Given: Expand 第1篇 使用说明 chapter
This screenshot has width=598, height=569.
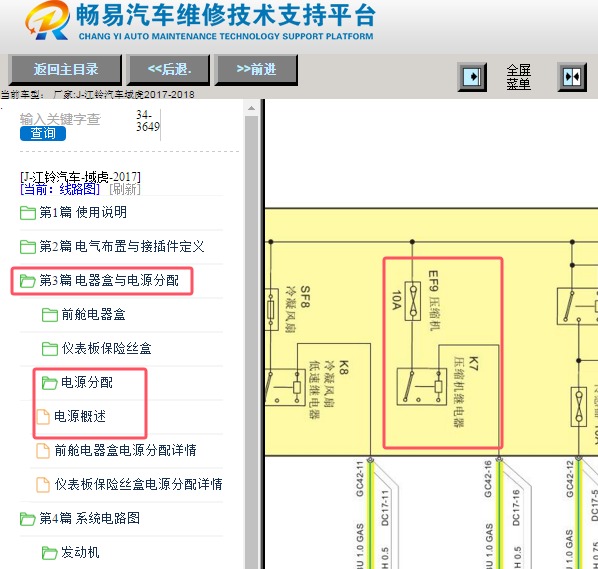Looking at the screenshot, I should tap(83, 212).
